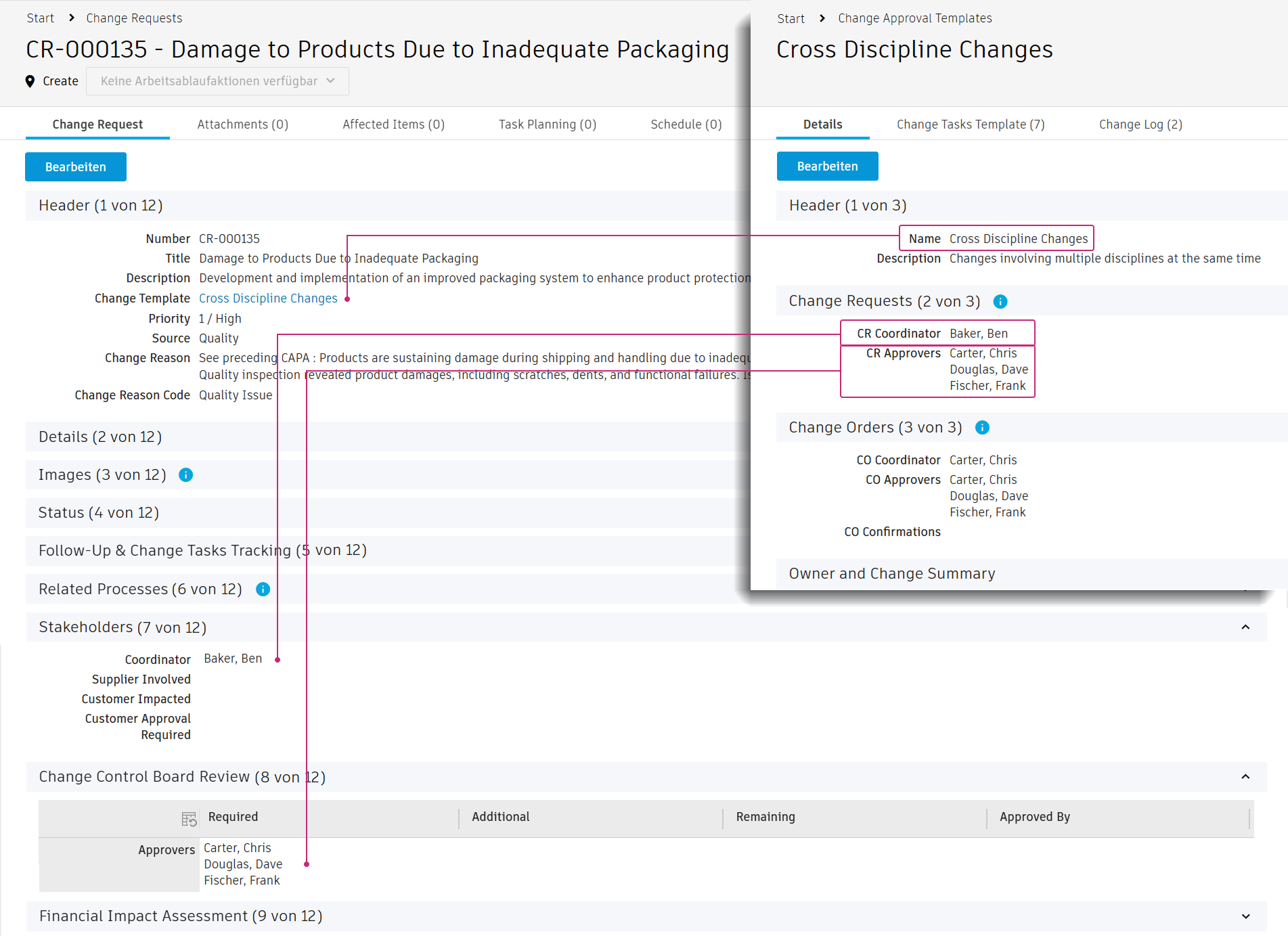Image resolution: width=1288 pixels, height=936 pixels.
Task: Open the Change Tasks Template (7) tab
Action: click(970, 125)
